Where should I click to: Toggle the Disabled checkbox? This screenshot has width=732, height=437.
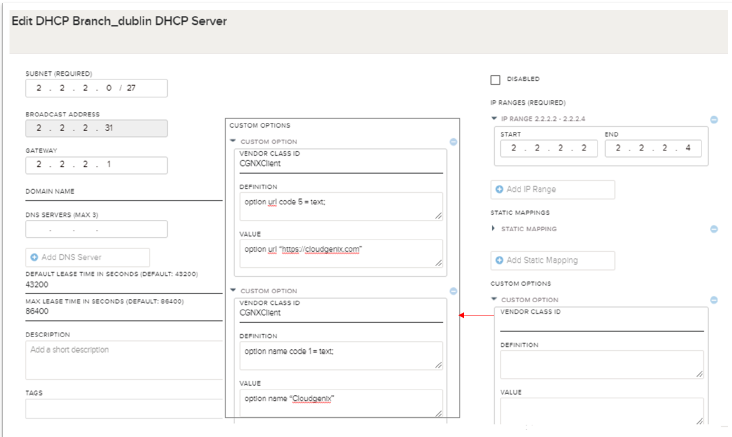[x=495, y=80]
